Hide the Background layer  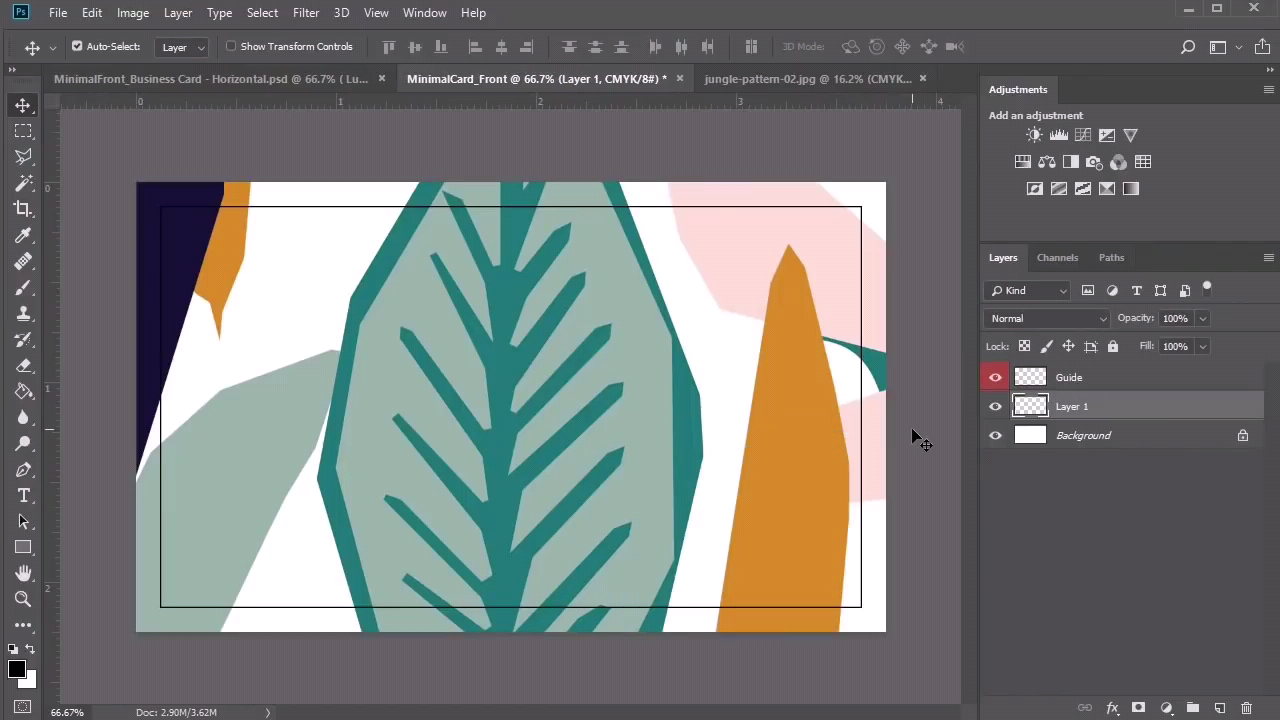coord(995,435)
